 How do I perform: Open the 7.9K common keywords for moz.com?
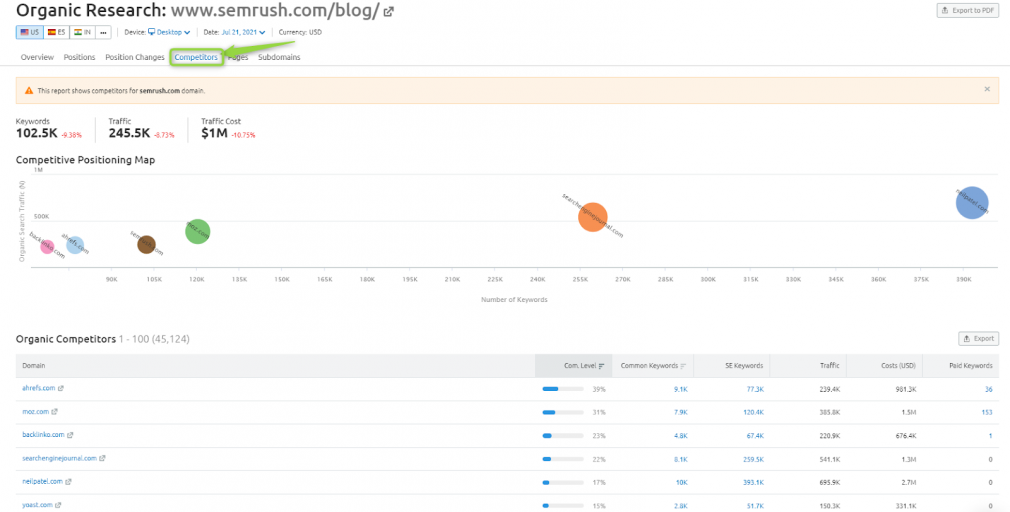(x=681, y=412)
